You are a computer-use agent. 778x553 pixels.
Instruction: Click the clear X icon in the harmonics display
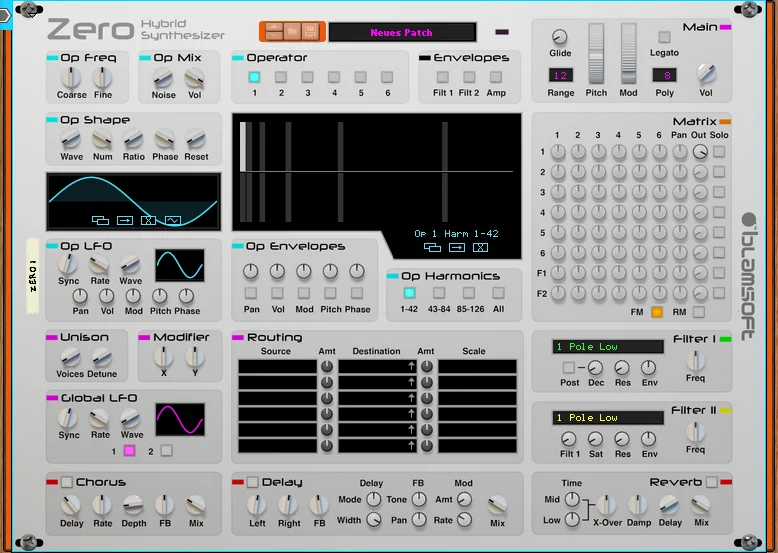pos(480,247)
